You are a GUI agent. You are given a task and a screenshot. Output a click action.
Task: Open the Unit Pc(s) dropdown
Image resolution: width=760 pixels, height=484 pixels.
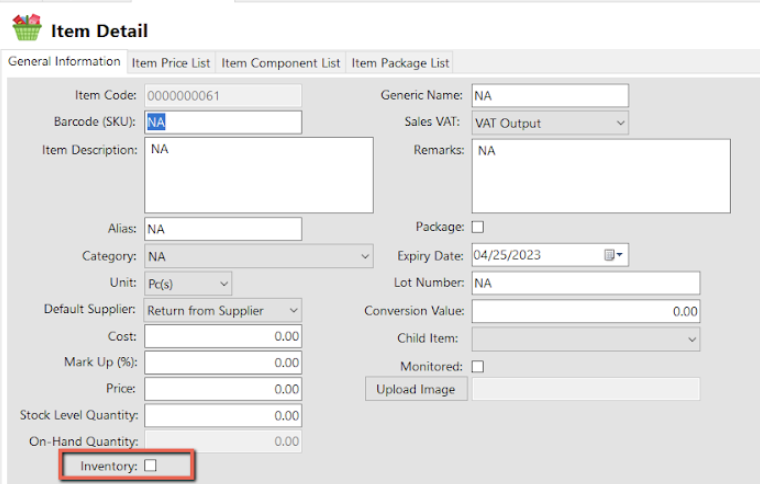pyautogui.click(x=188, y=283)
